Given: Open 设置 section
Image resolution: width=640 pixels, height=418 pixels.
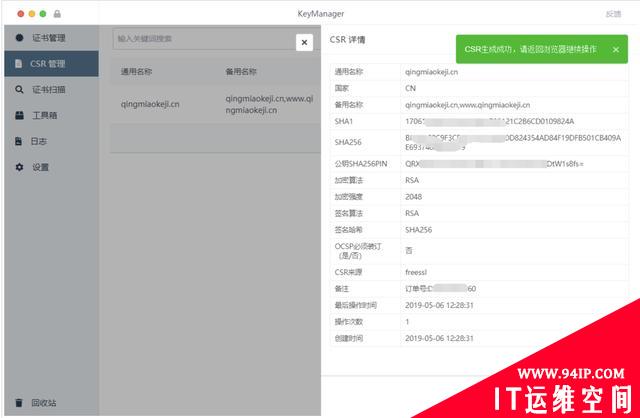Looking at the screenshot, I should pyautogui.click(x=51, y=167).
